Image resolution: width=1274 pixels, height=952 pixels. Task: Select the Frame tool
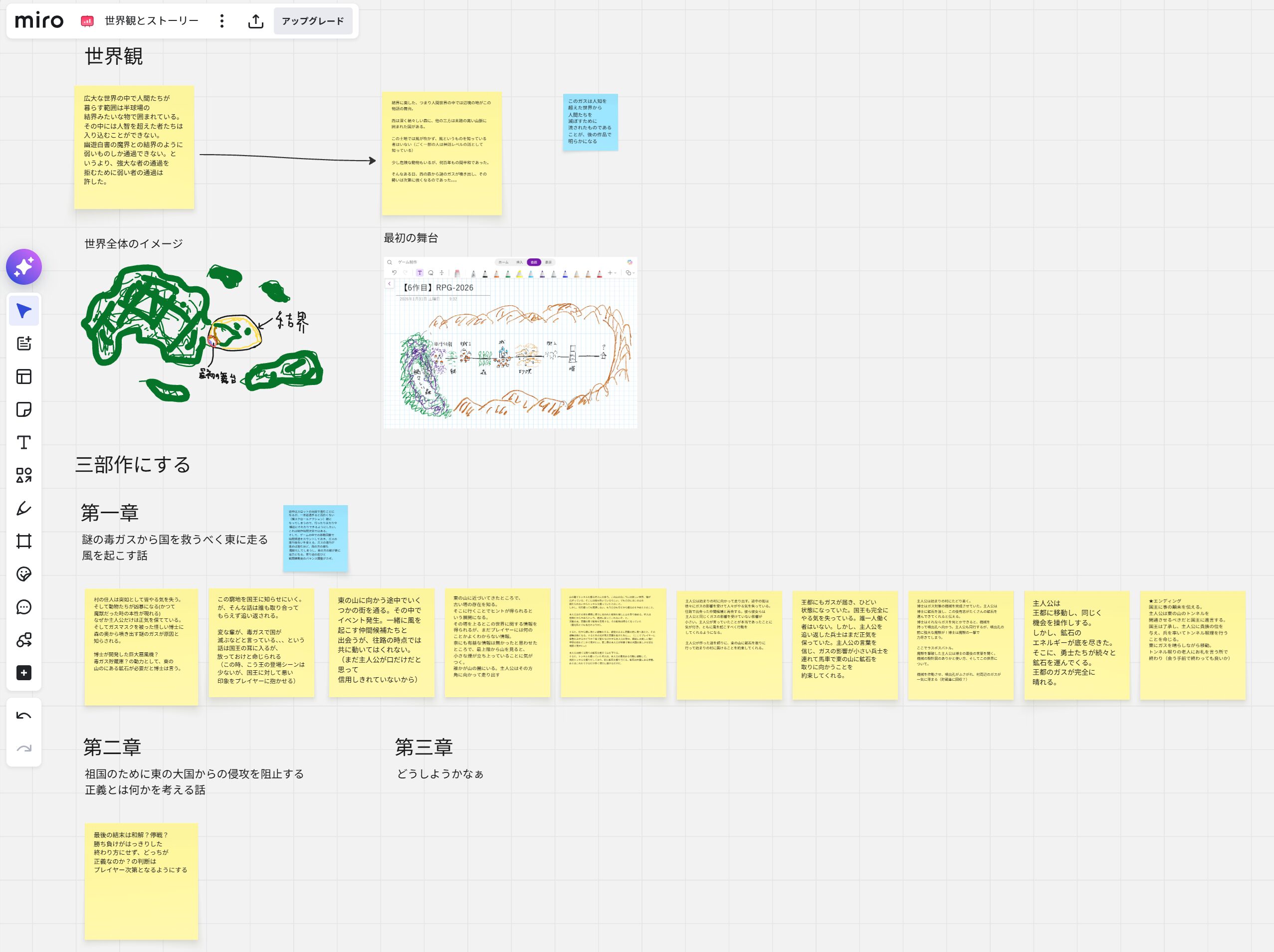tap(23, 541)
